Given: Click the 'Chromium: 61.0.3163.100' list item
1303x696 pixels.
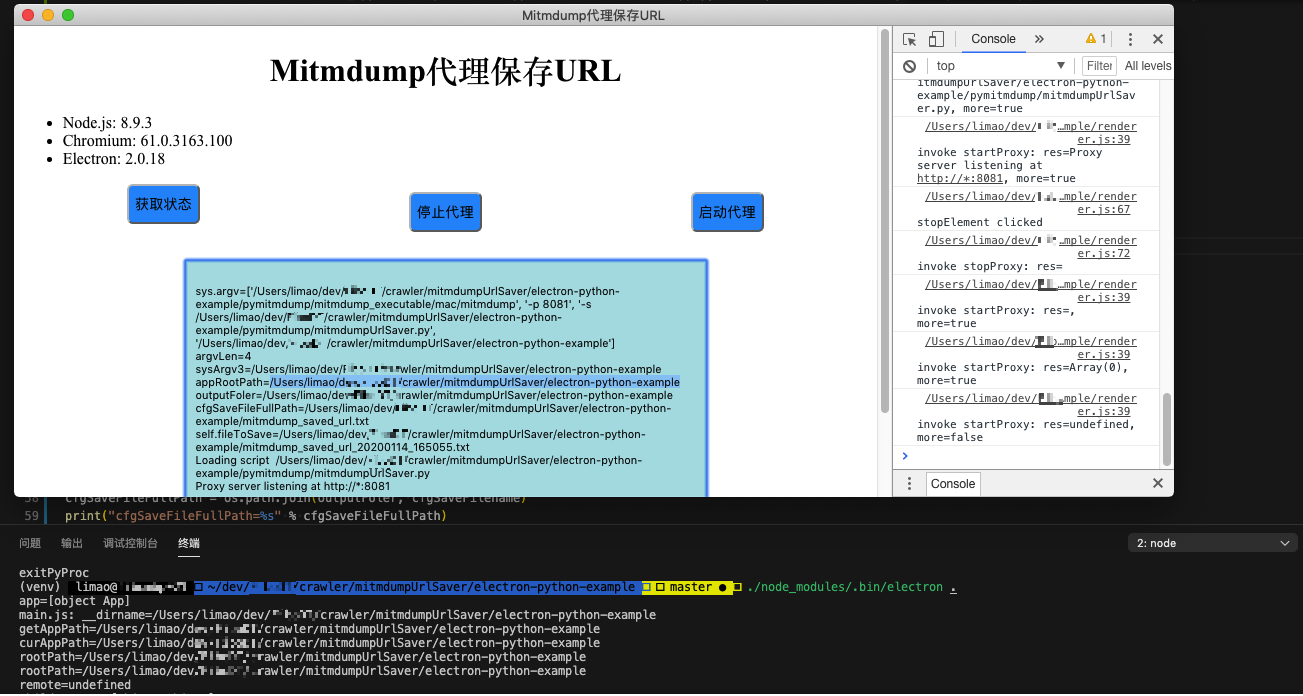Looking at the screenshot, I should pyautogui.click(x=147, y=141).
